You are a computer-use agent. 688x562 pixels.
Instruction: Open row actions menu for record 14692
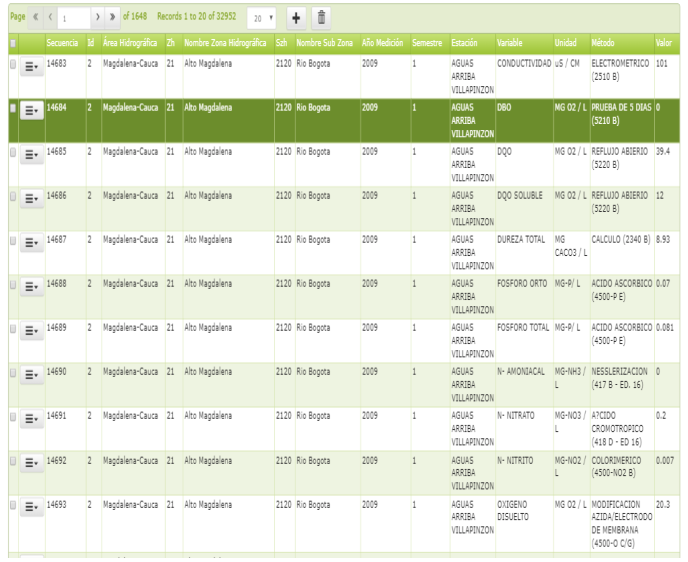point(32,463)
